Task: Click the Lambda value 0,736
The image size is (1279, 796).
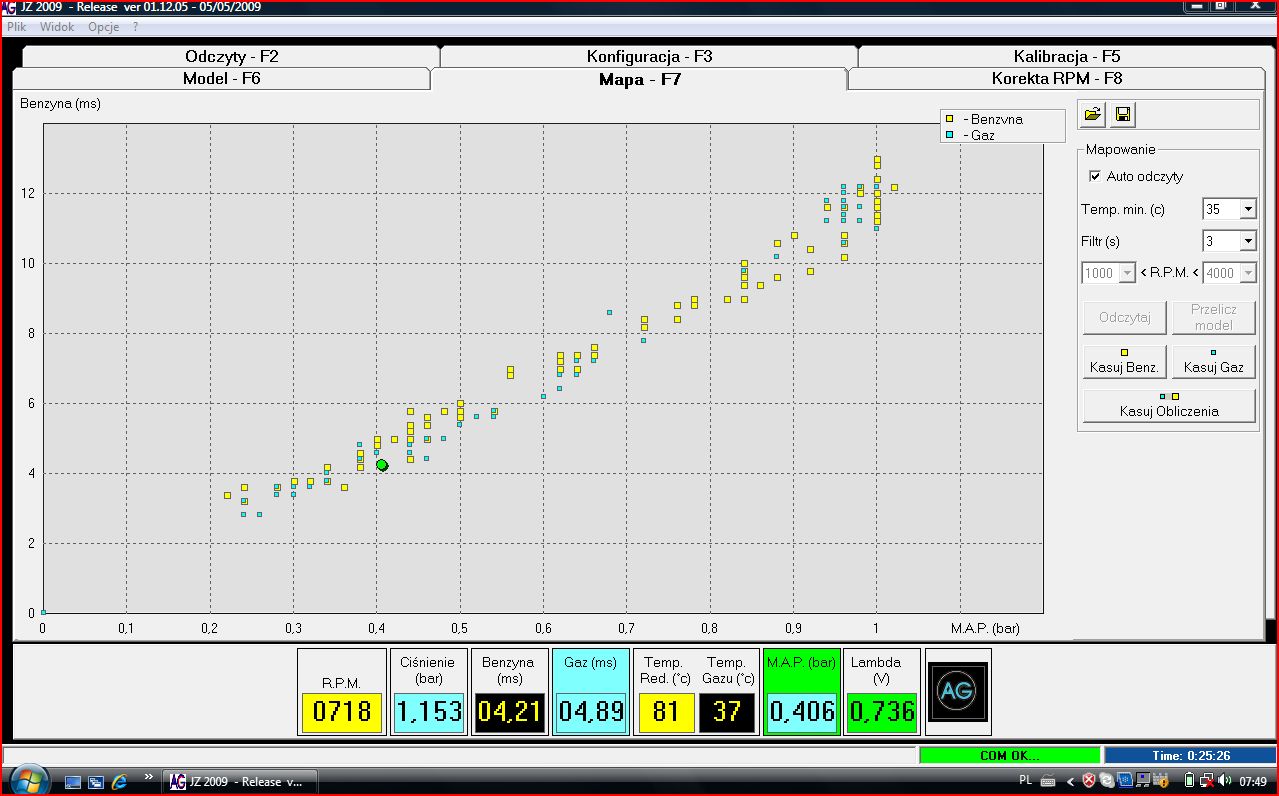Action: [882, 712]
